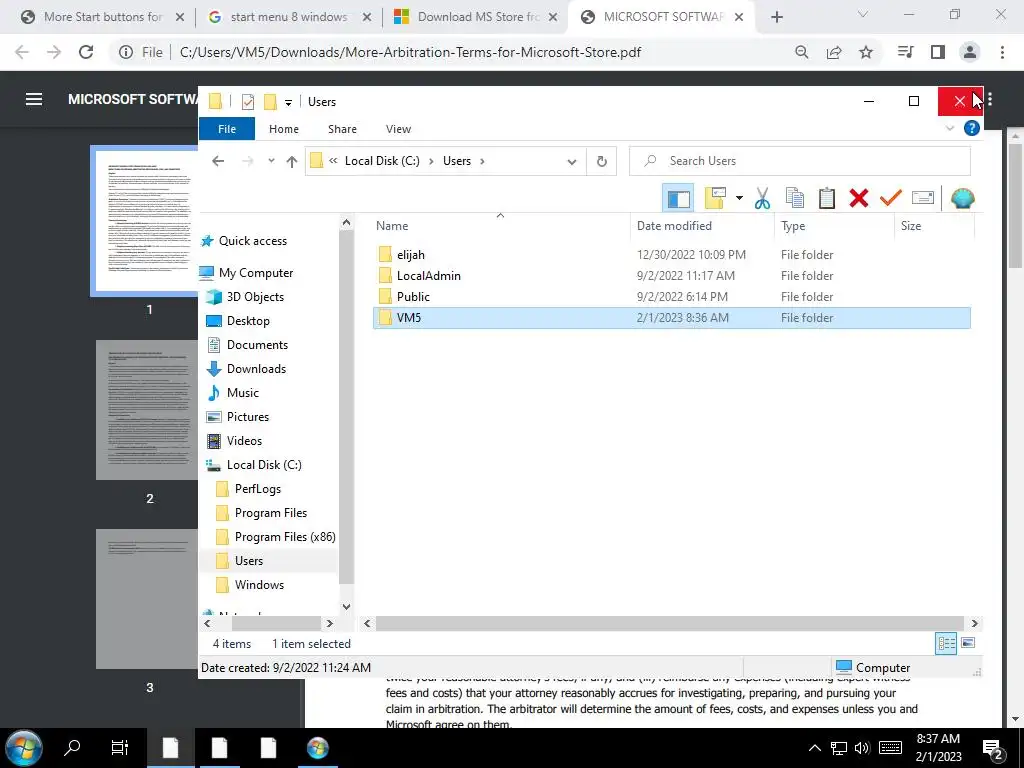Open Downloads in navigation pane
This screenshot has width=1024, height=768.
click(x=256, y=369)
